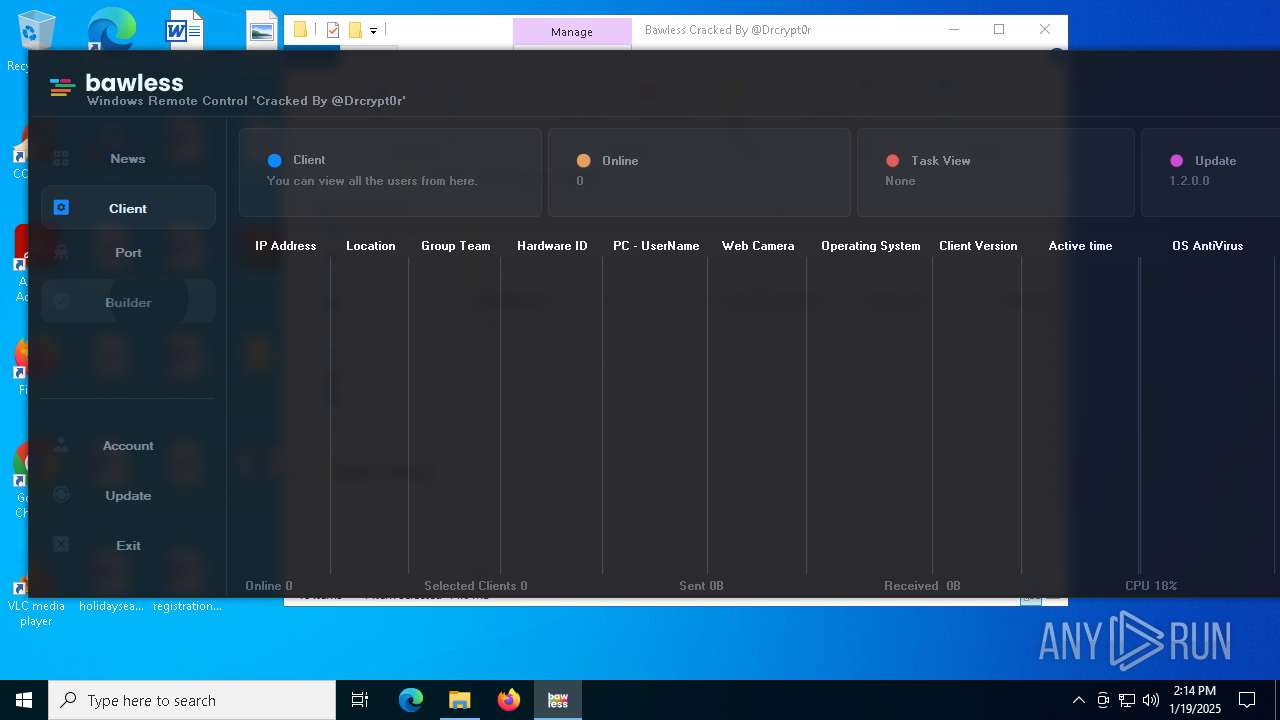Click the Online 0 status text
This screenshot has height=720, width=1280.
coord(269,586)
